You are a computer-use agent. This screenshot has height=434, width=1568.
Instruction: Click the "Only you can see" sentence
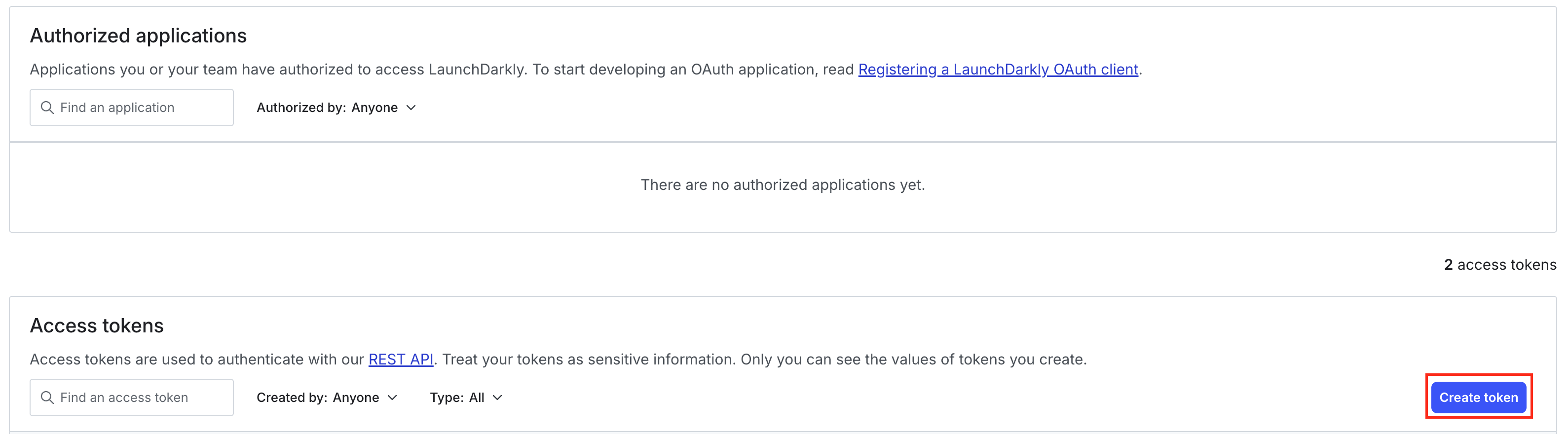pos(913,359)
